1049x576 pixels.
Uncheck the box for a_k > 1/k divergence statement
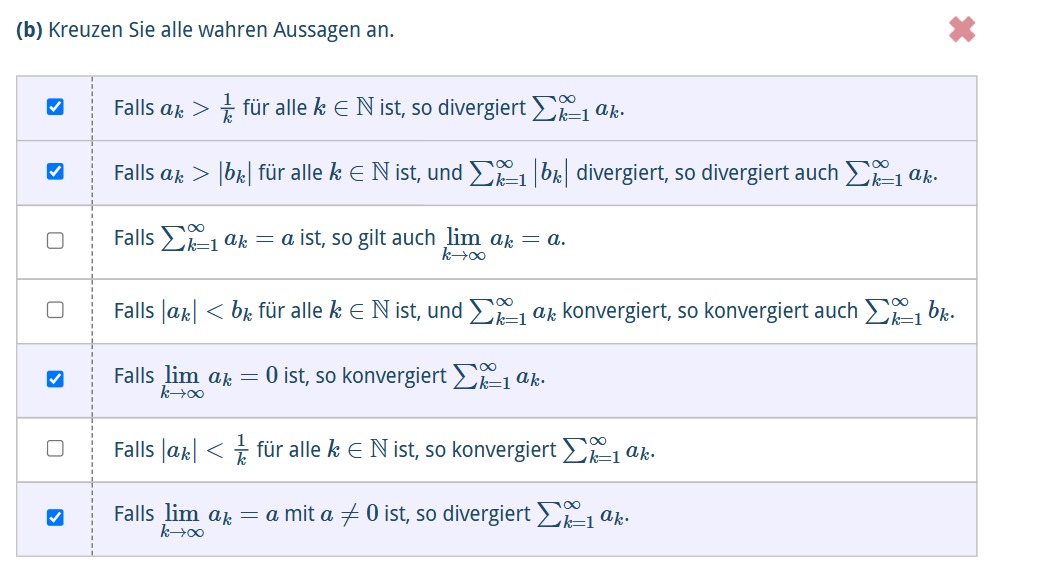[x=56, y=107]
